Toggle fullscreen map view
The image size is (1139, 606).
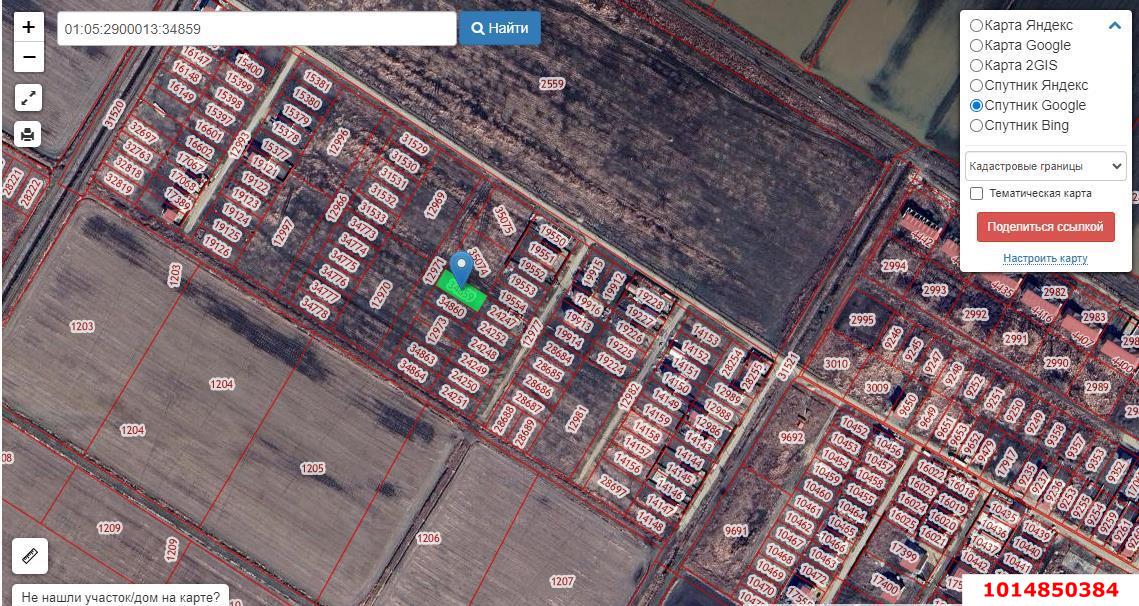[x=29, y=97]
